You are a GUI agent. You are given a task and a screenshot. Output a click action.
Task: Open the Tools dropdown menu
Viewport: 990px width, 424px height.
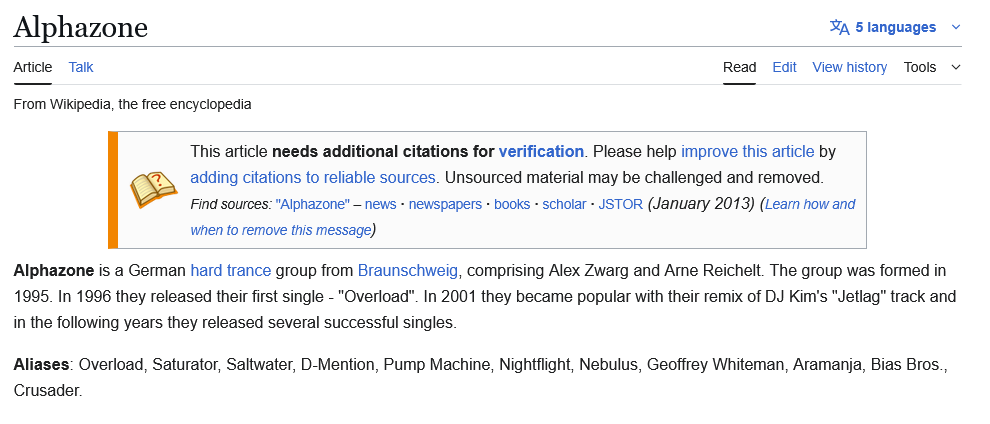[x=931, y=67]
